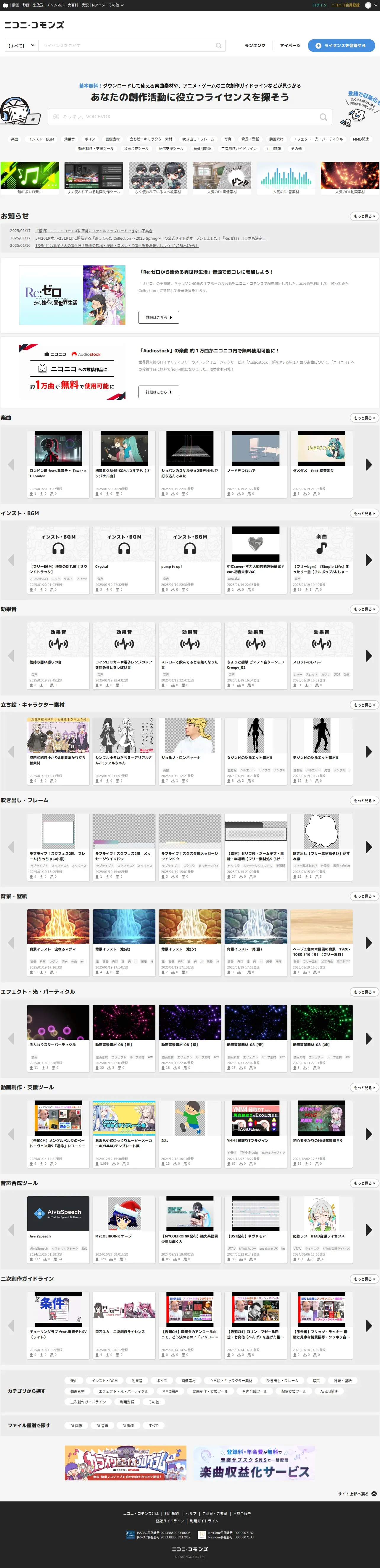Open the ランキング page link
The width and height of the screenshot is (380, 1568).
pyautogui.click(x=255, y=46)
